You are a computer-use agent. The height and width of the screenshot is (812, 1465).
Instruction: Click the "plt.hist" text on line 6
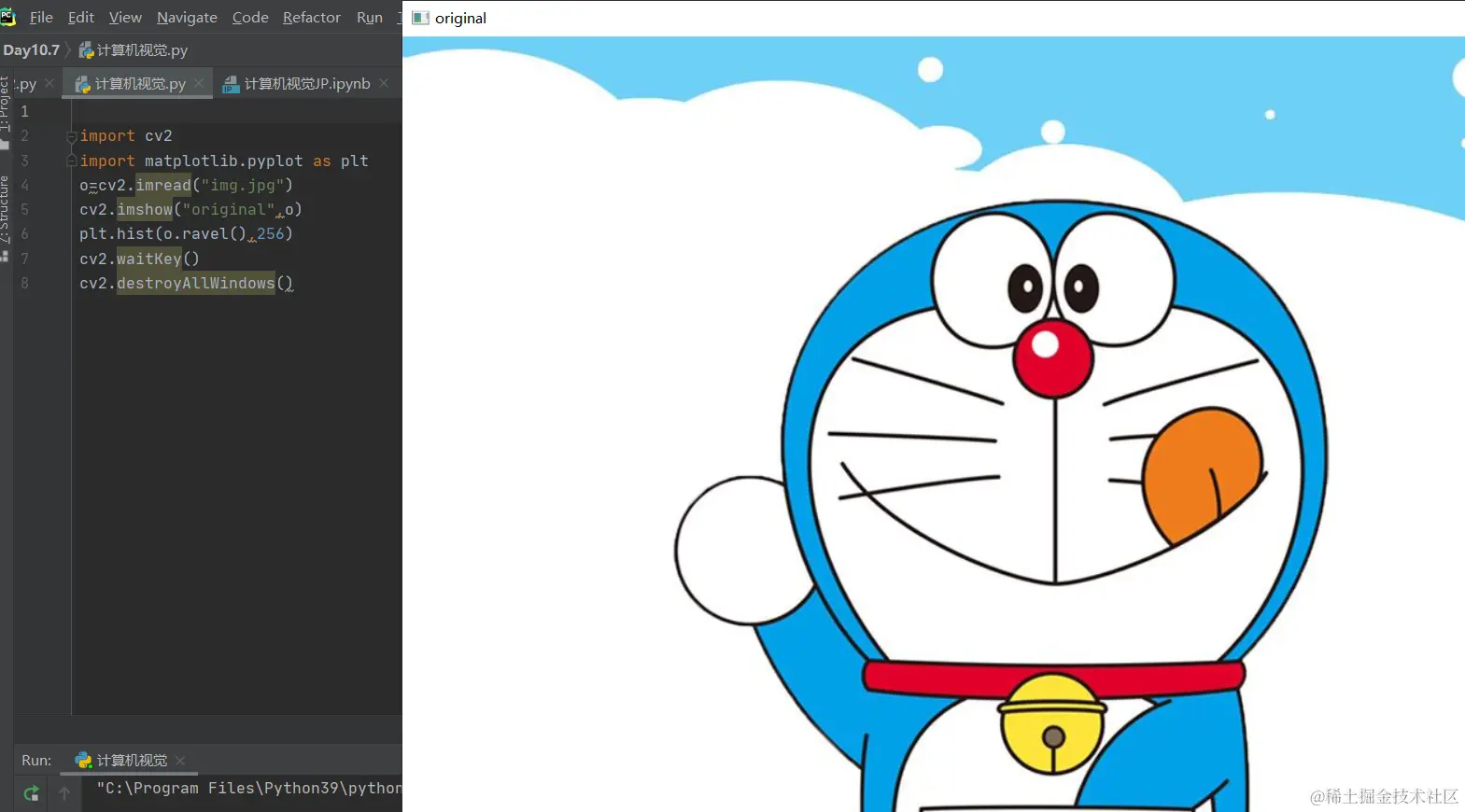(x=117, y=234)
